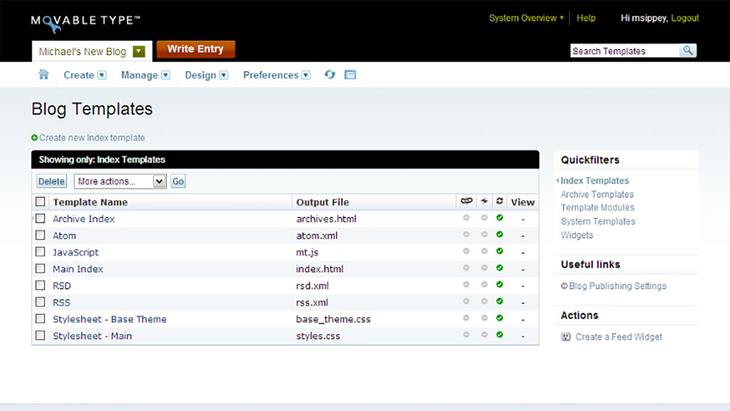Image resolution: width=730 pixels, height=411 pixels.
Task: Check the RSD template checkbox
Action: click(x=40, y=285)
